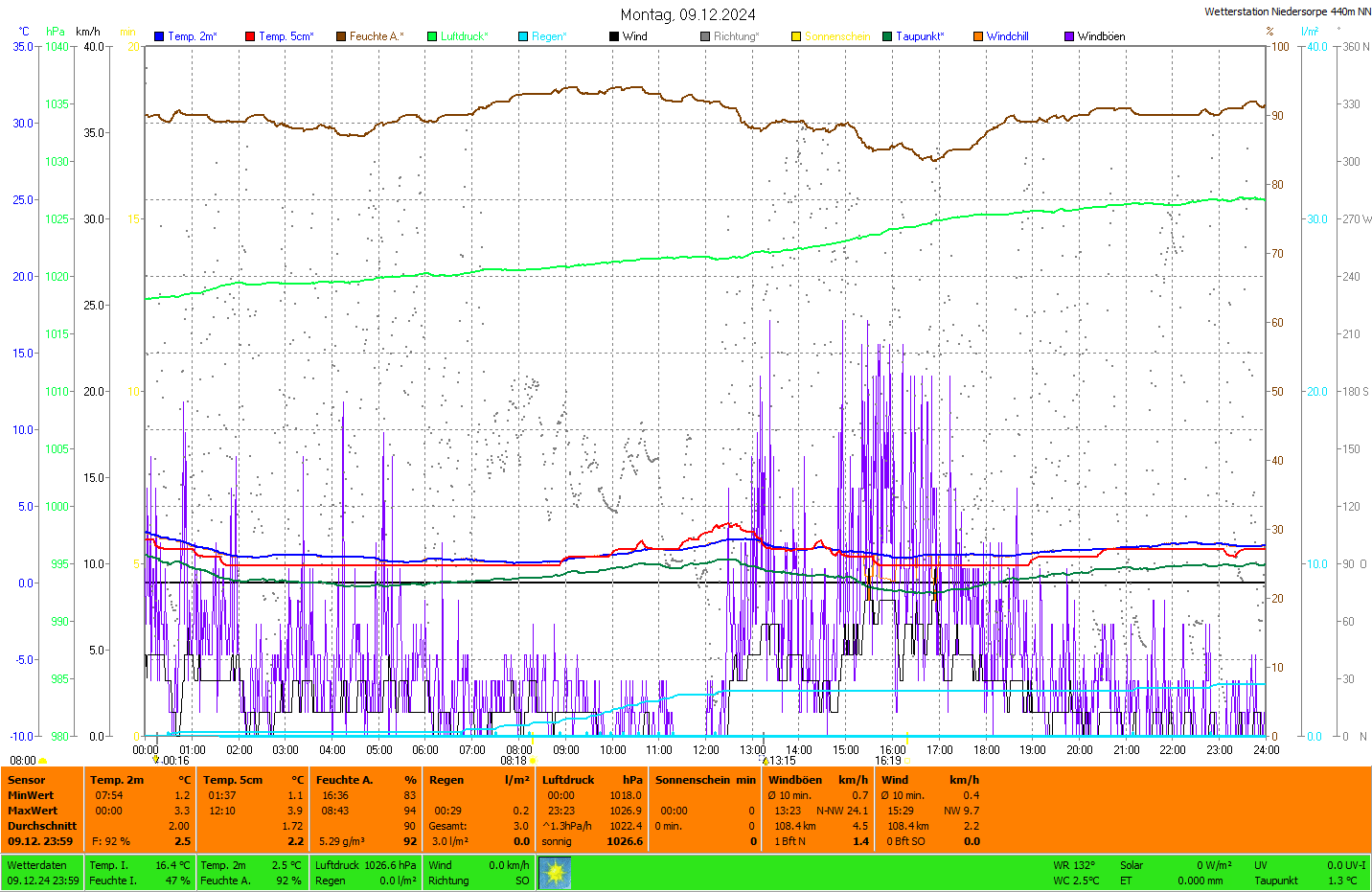Click the red Temp. 5cm legend square

coord(250,36)
